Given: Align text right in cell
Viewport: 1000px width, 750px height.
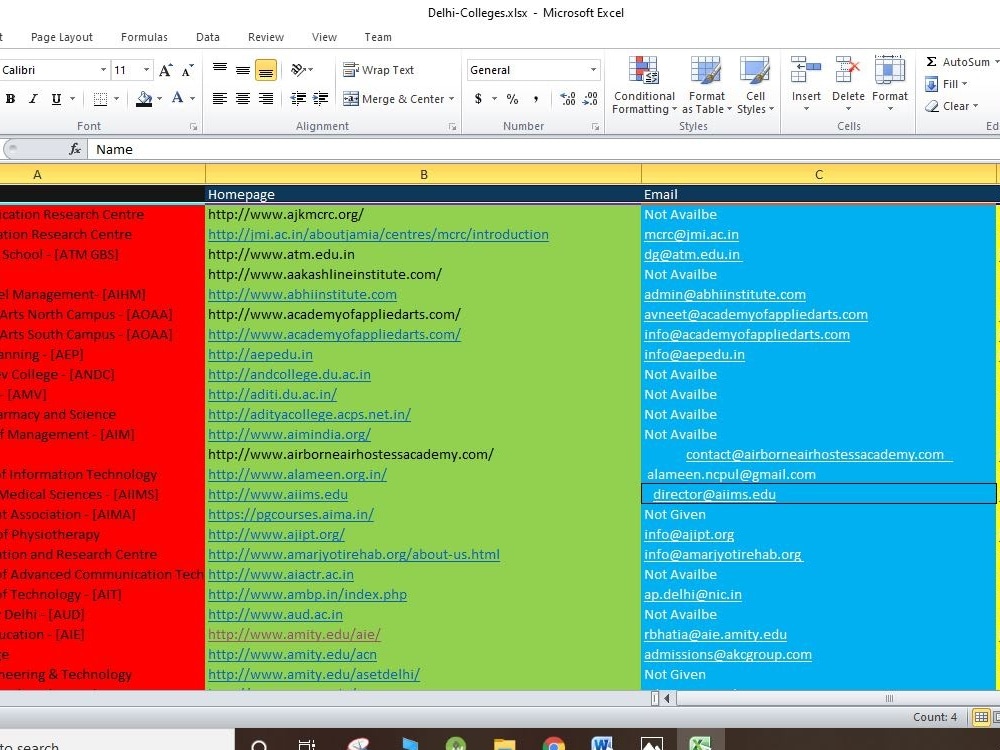Looking at the screenshot, I should tap(266, 98).
